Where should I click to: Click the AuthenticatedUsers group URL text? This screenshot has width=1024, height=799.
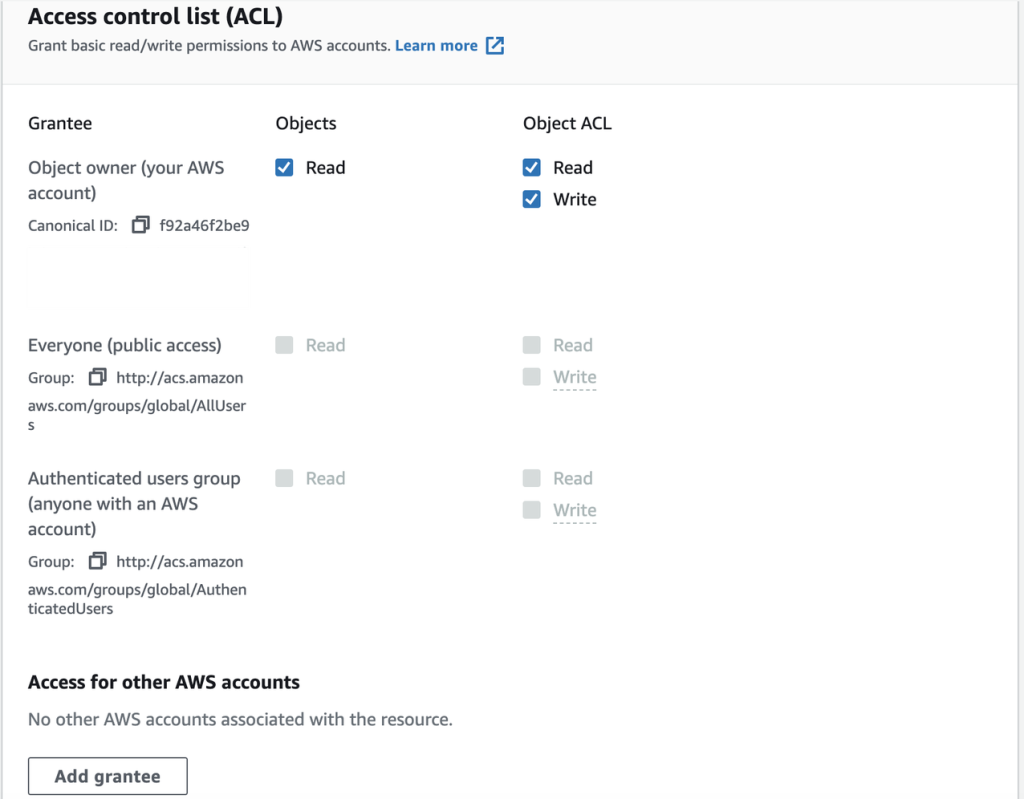point(180,562)
